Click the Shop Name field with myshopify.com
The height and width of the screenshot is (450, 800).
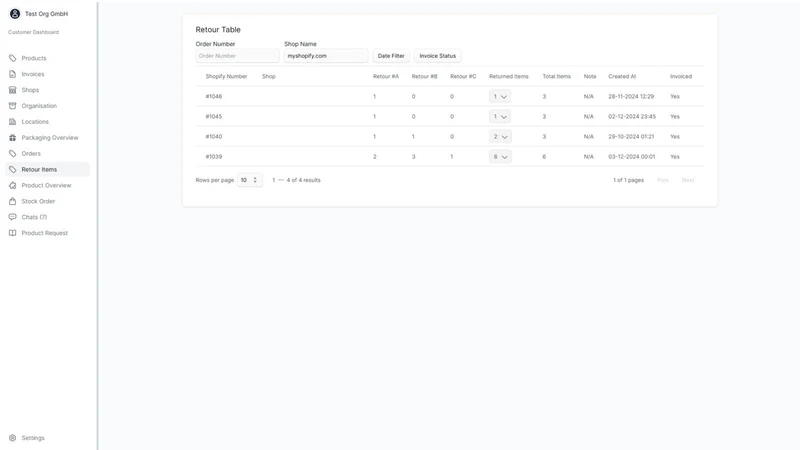(x=326, y=56)
